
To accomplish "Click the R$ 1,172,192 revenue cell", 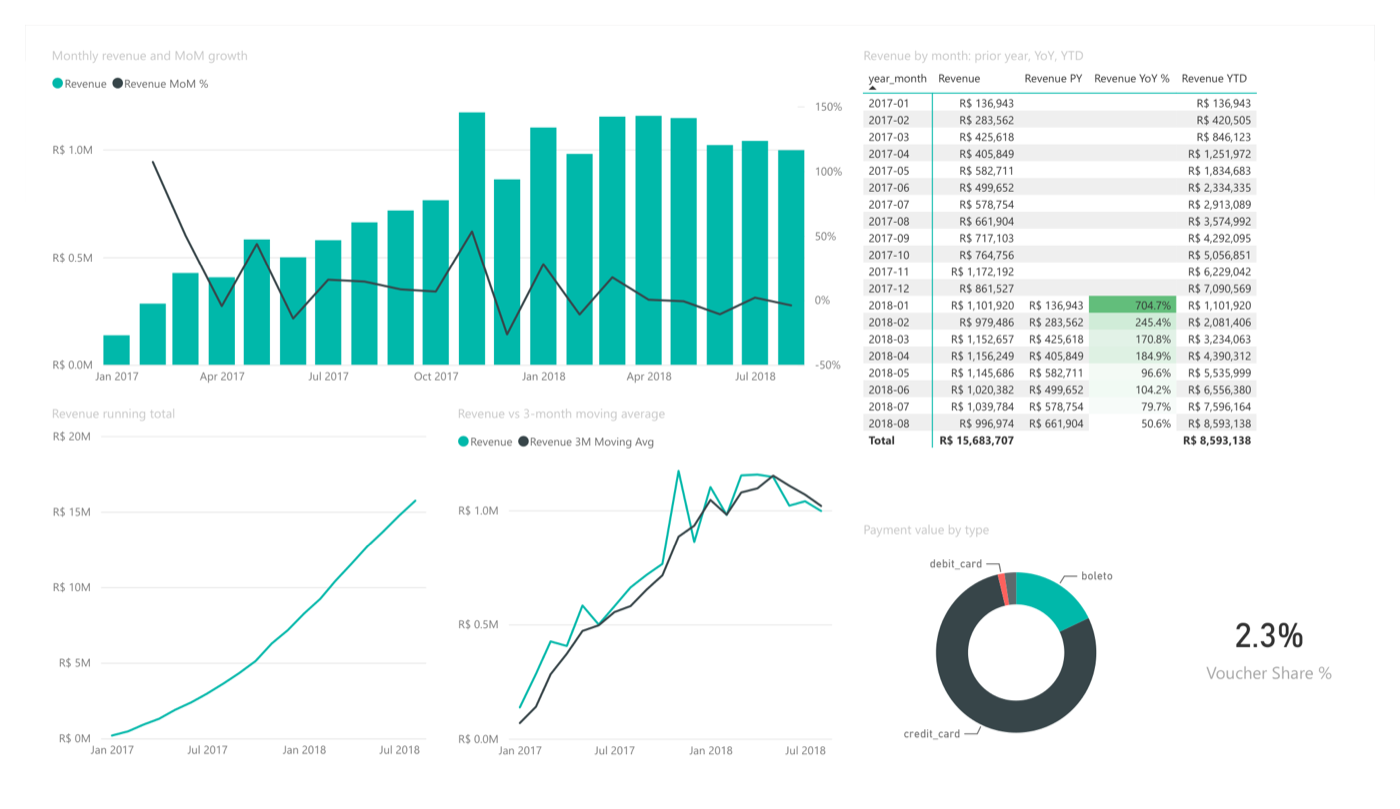I will click(982, 271).
